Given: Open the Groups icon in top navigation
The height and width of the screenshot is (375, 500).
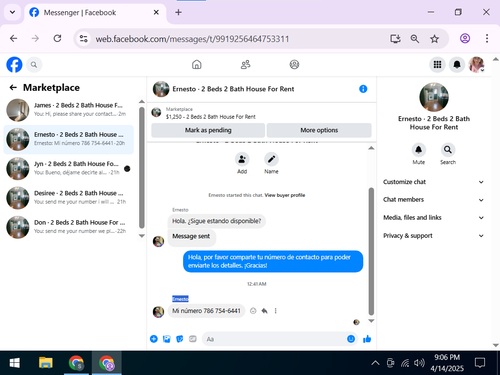Looking at the screenshot, I should (294, 64).
